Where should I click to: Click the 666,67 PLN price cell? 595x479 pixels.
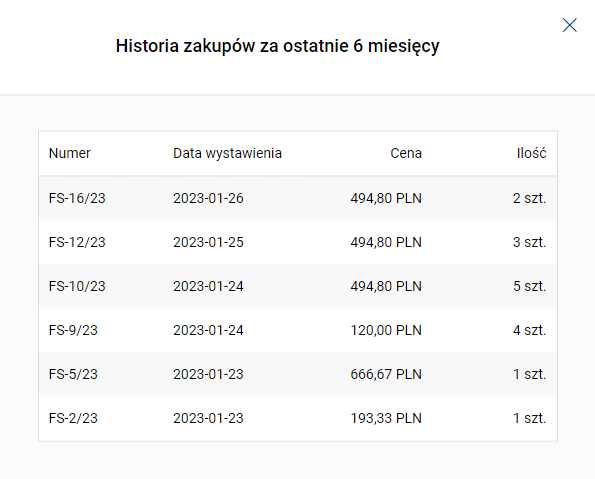[386, 374]
